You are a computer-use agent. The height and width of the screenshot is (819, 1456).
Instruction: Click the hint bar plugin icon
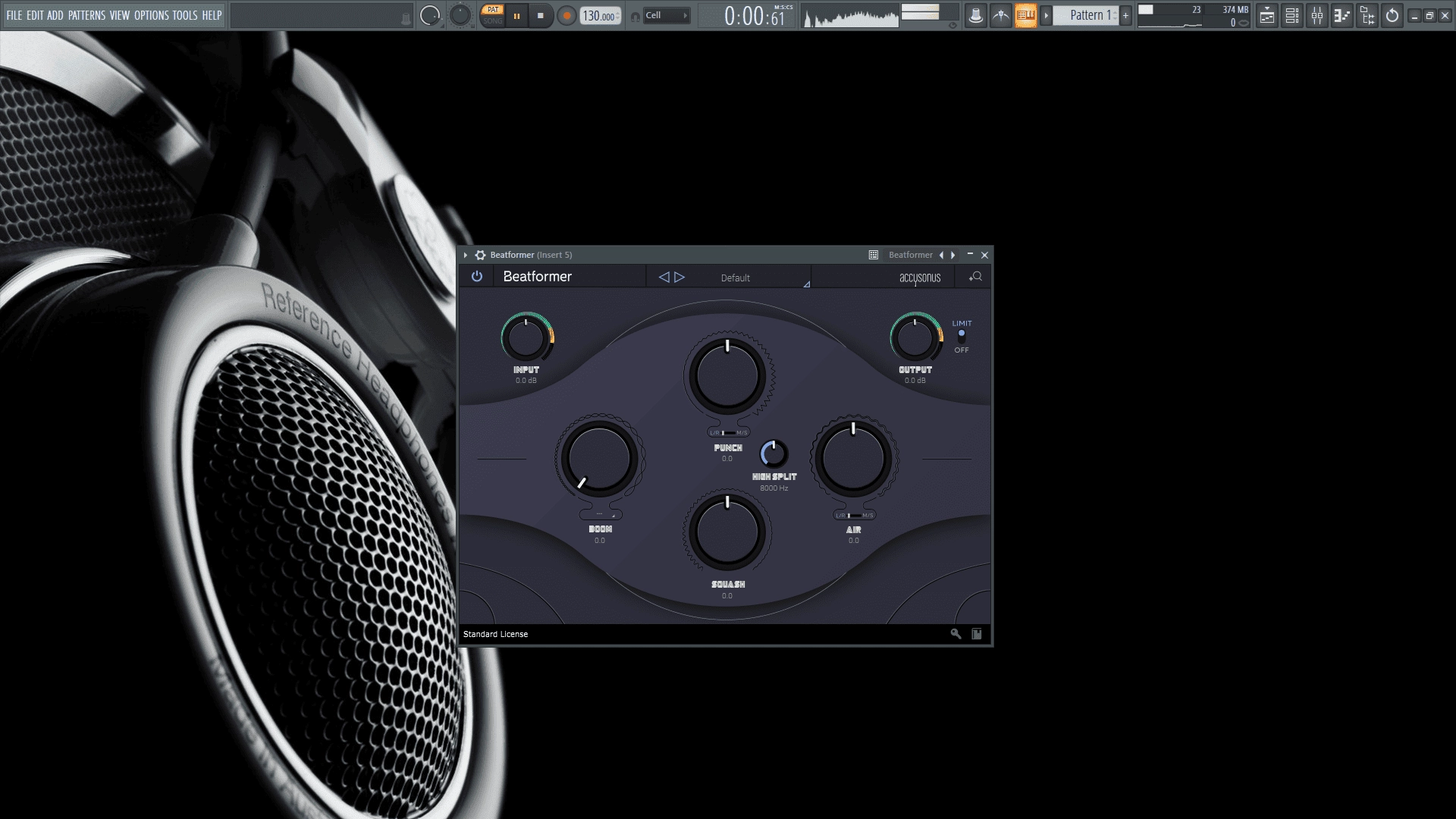coord(406,20)
